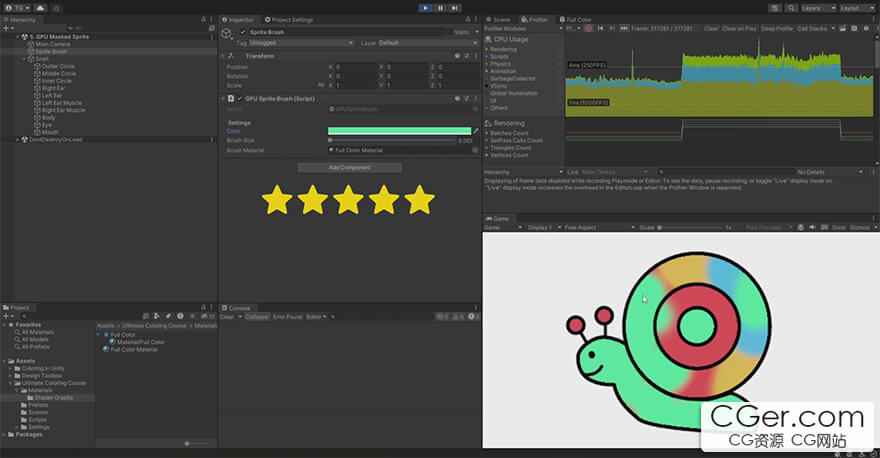Screen dimensions: 880x458
Task: Click the green Color swatch field
Action: (x=399, y=131)
